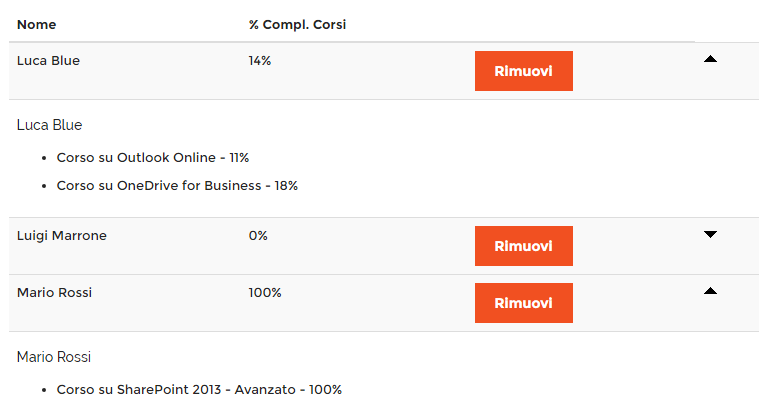The image size is (775, 410).
Task: Click the Mario Rossi details heading
Action: [54, 357]
